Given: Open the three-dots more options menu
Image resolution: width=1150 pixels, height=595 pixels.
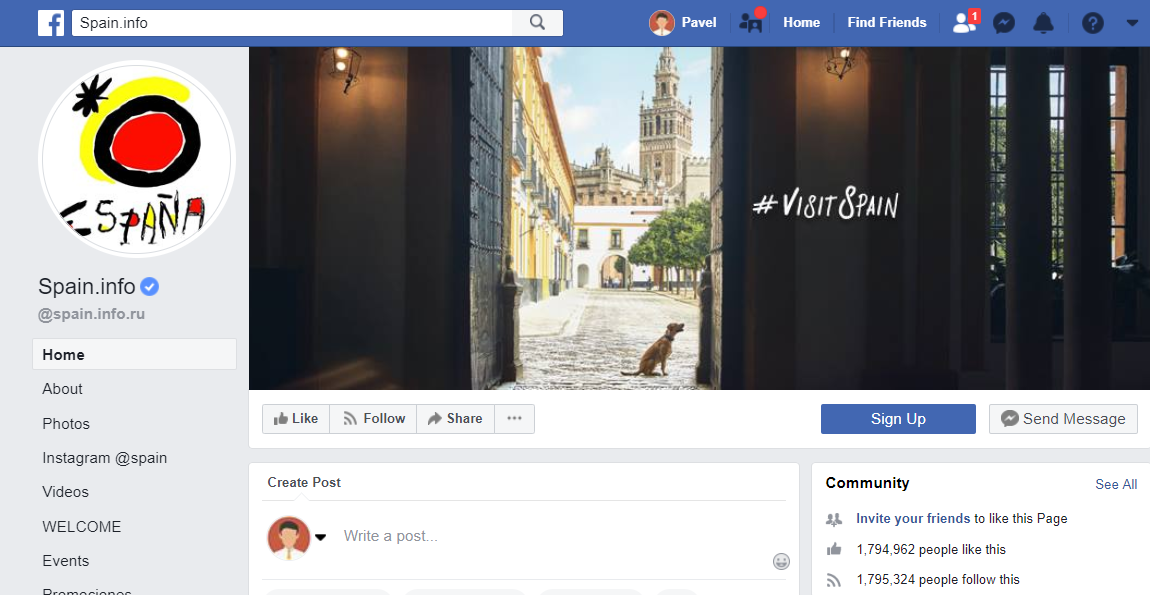Looking at the screenshot, I should (x=514, y=419).
